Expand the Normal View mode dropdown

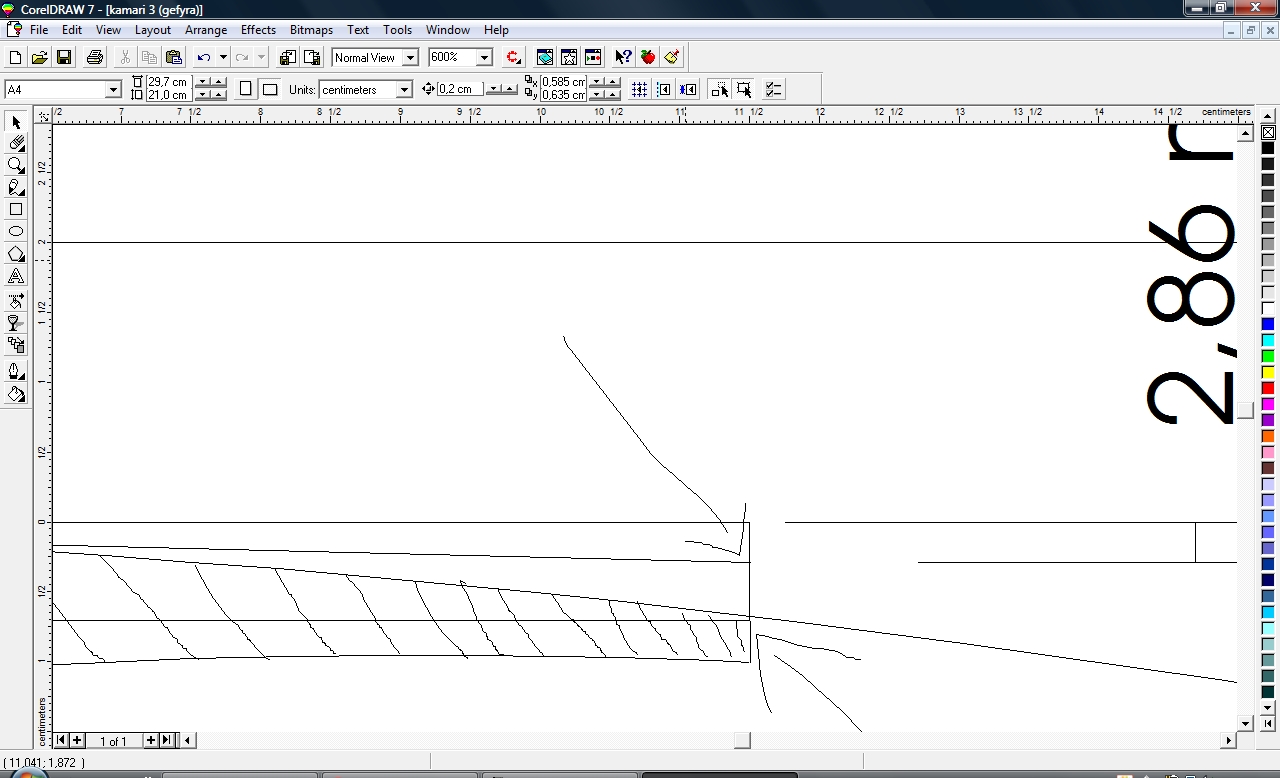(409, 58)
